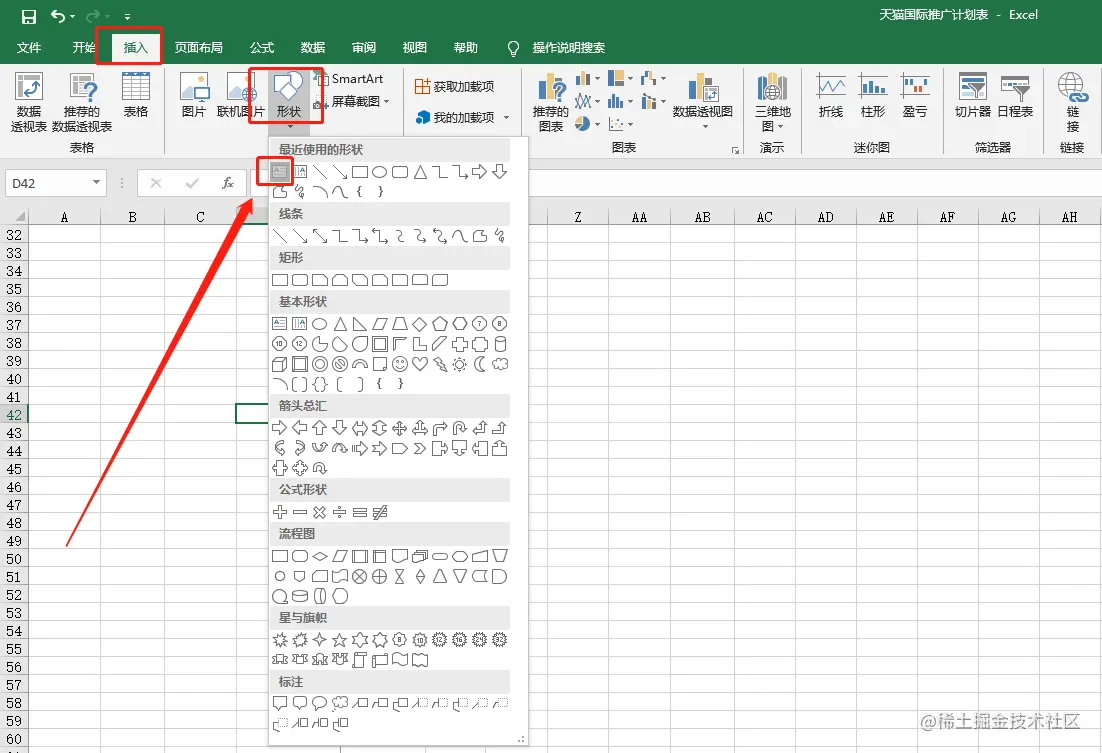Open Recommended PivotTables (推荐的数据透视表)
This screenshot has height=753, width=1102.
tap(82, 103)
